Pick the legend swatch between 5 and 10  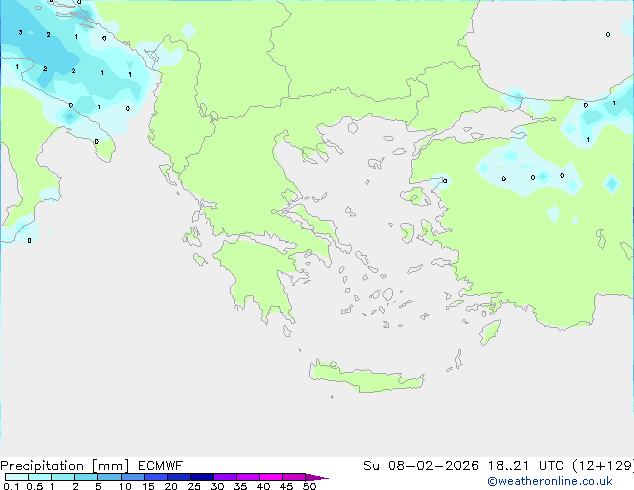[109, 477]
